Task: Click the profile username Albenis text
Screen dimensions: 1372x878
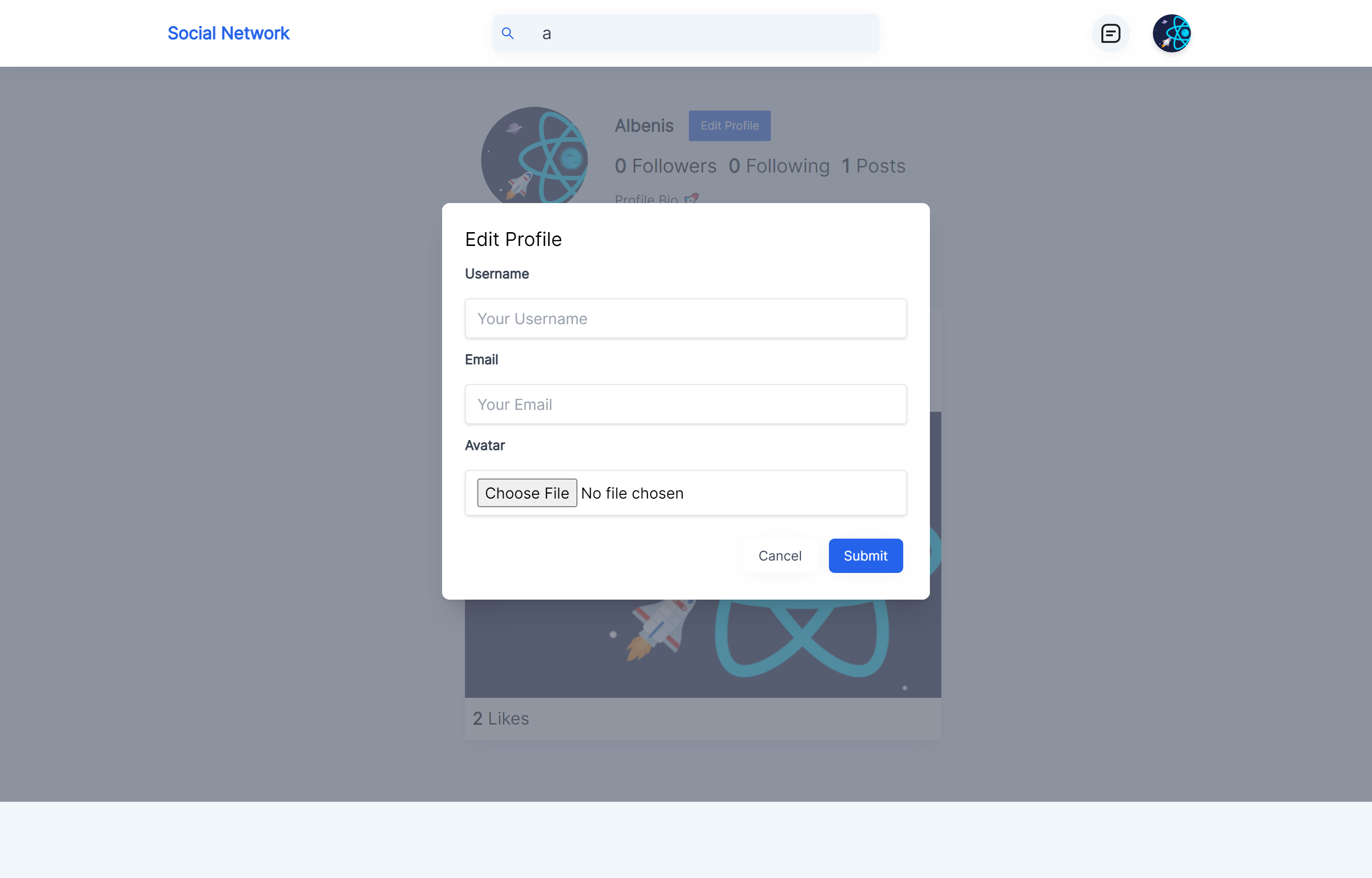Action: [643, 125]
